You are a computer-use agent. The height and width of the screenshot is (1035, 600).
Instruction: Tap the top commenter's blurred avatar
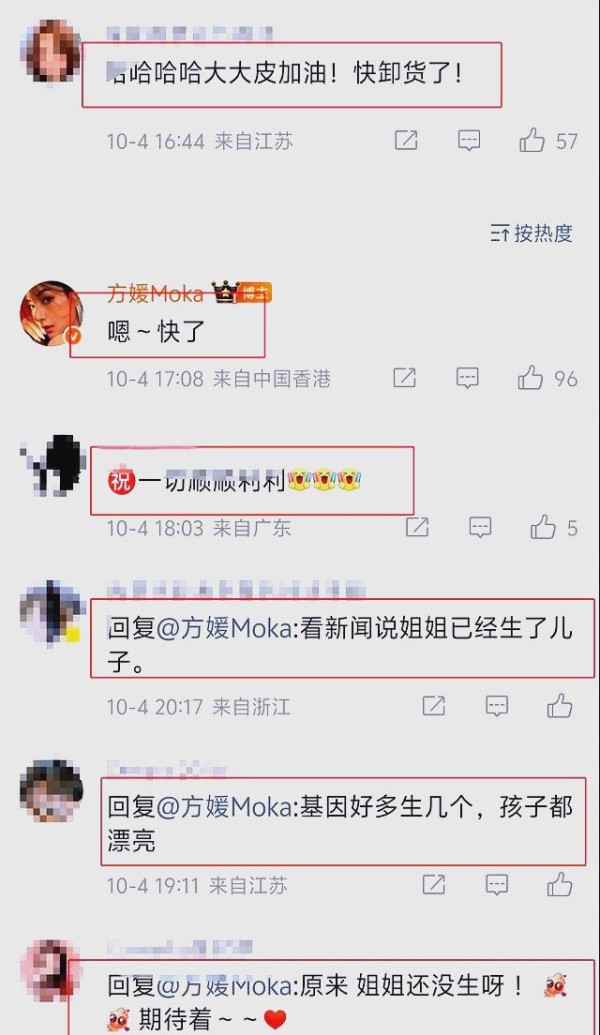(x=51, y=51)
